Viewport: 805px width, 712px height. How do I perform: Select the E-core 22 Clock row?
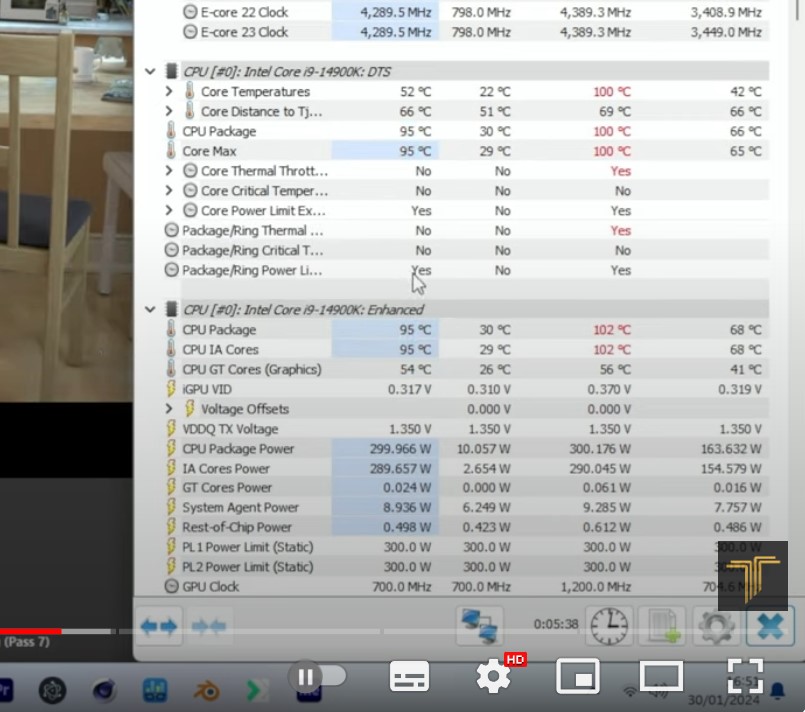click(x=474, y=12)
